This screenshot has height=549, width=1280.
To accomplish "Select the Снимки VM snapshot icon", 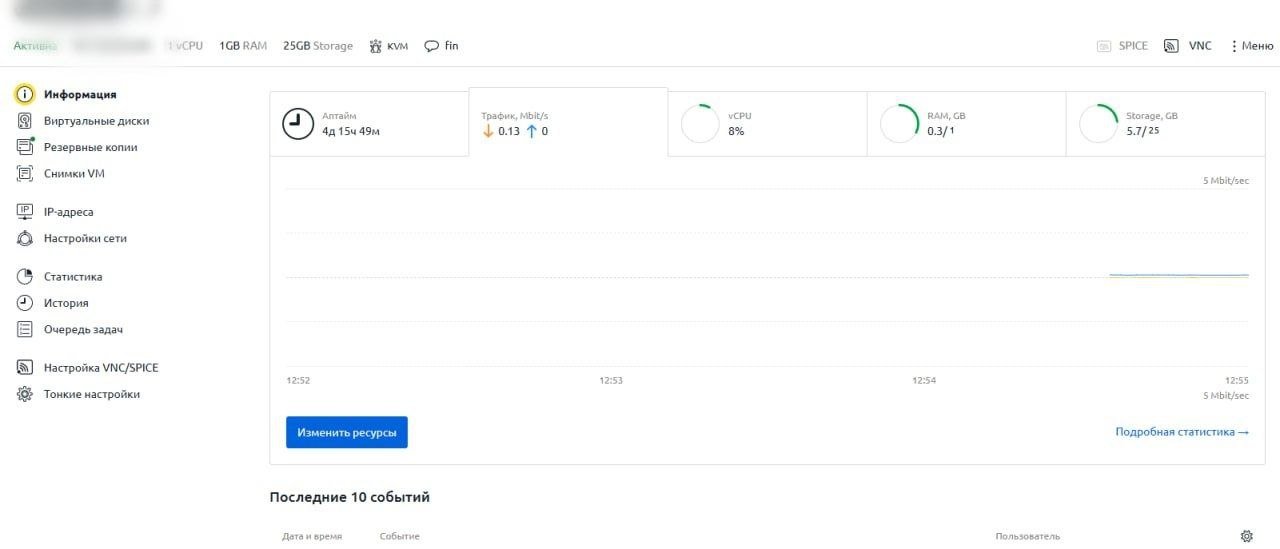I will 25,173.
